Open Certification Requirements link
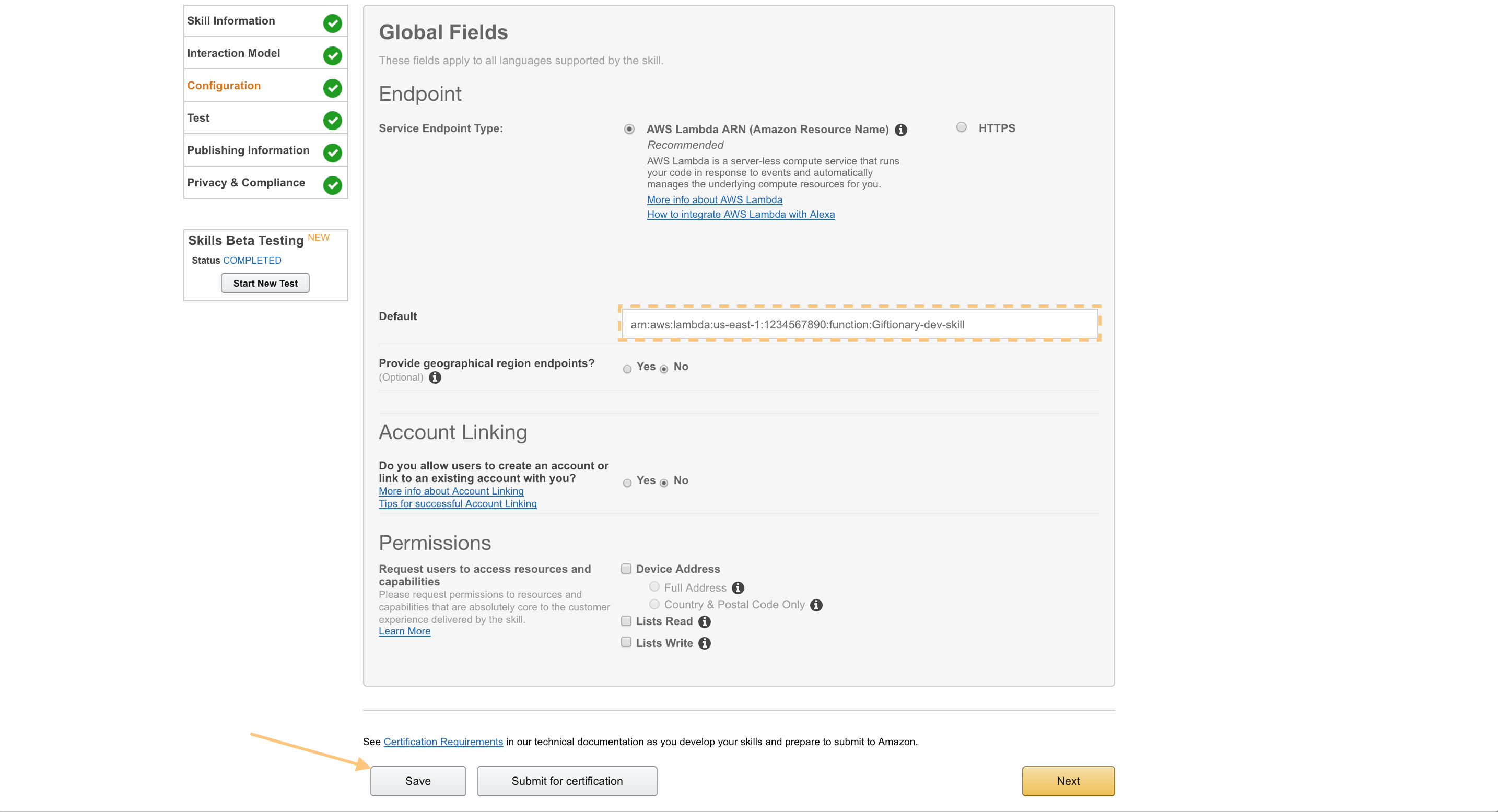1498x812 pixels. (443, 742)
